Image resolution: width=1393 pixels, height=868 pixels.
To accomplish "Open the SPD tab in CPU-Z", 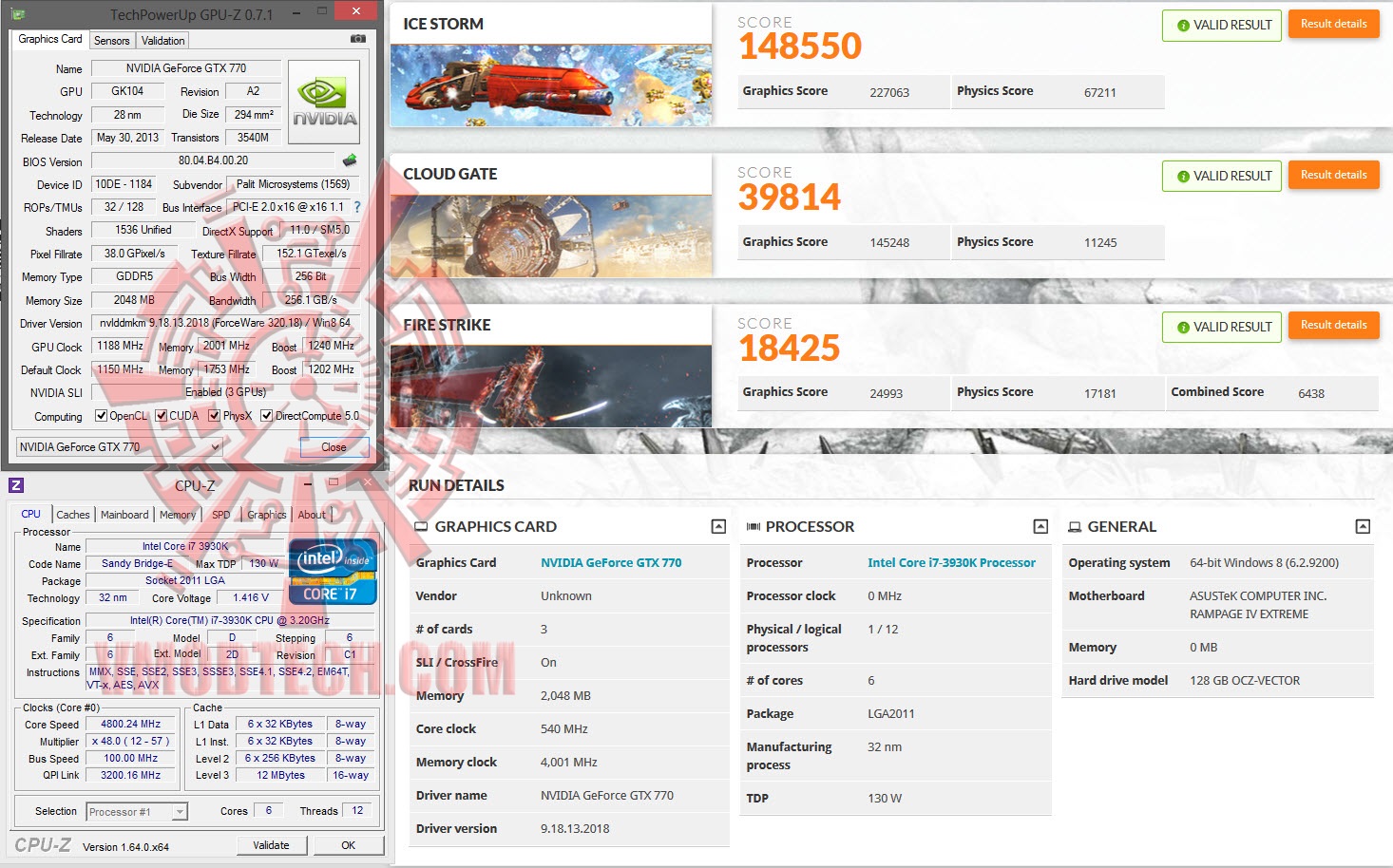I will point(221,515).
